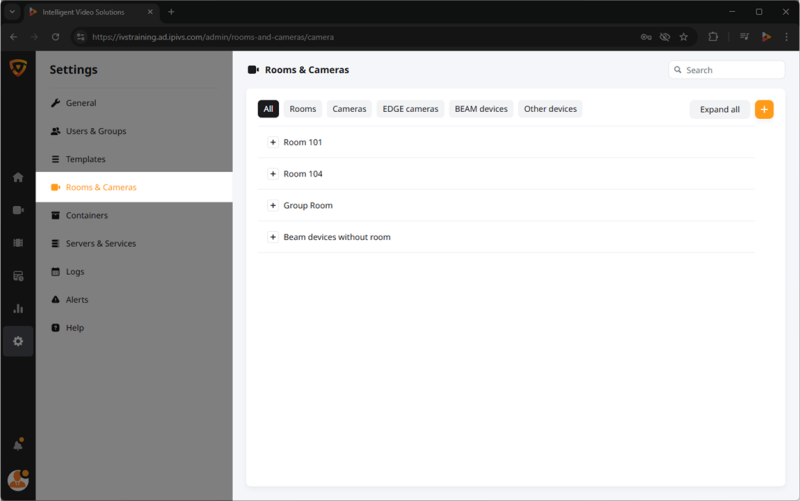Open Rooms & Cameras settings
800x501 pixels.
tap(134, 187)
